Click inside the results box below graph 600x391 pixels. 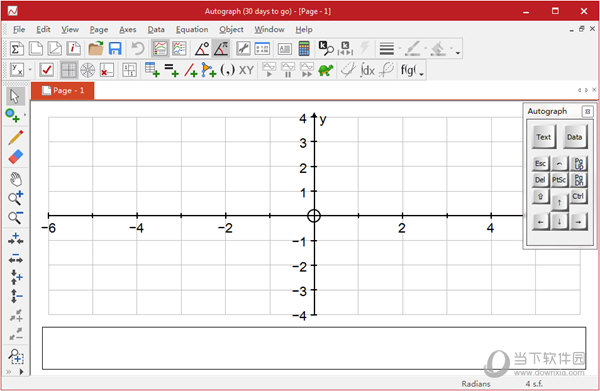314,348
